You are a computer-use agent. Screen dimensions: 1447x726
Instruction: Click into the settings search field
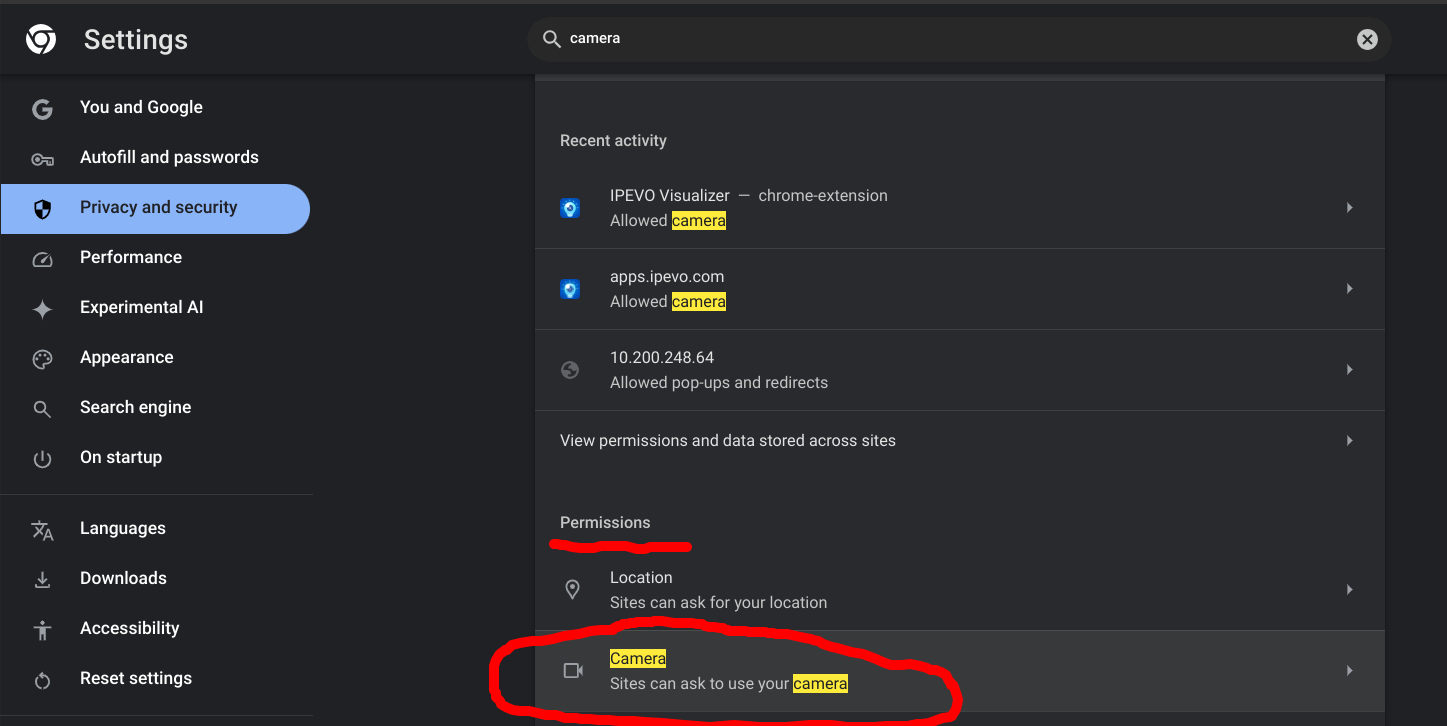(x=950, y=39)
